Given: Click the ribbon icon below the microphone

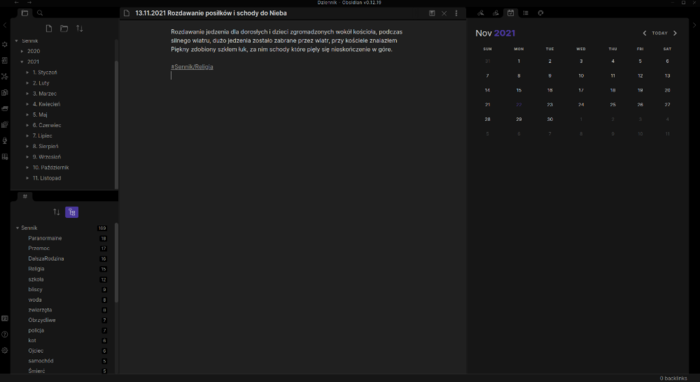Looking at the screenshot, I should point(5,157).
